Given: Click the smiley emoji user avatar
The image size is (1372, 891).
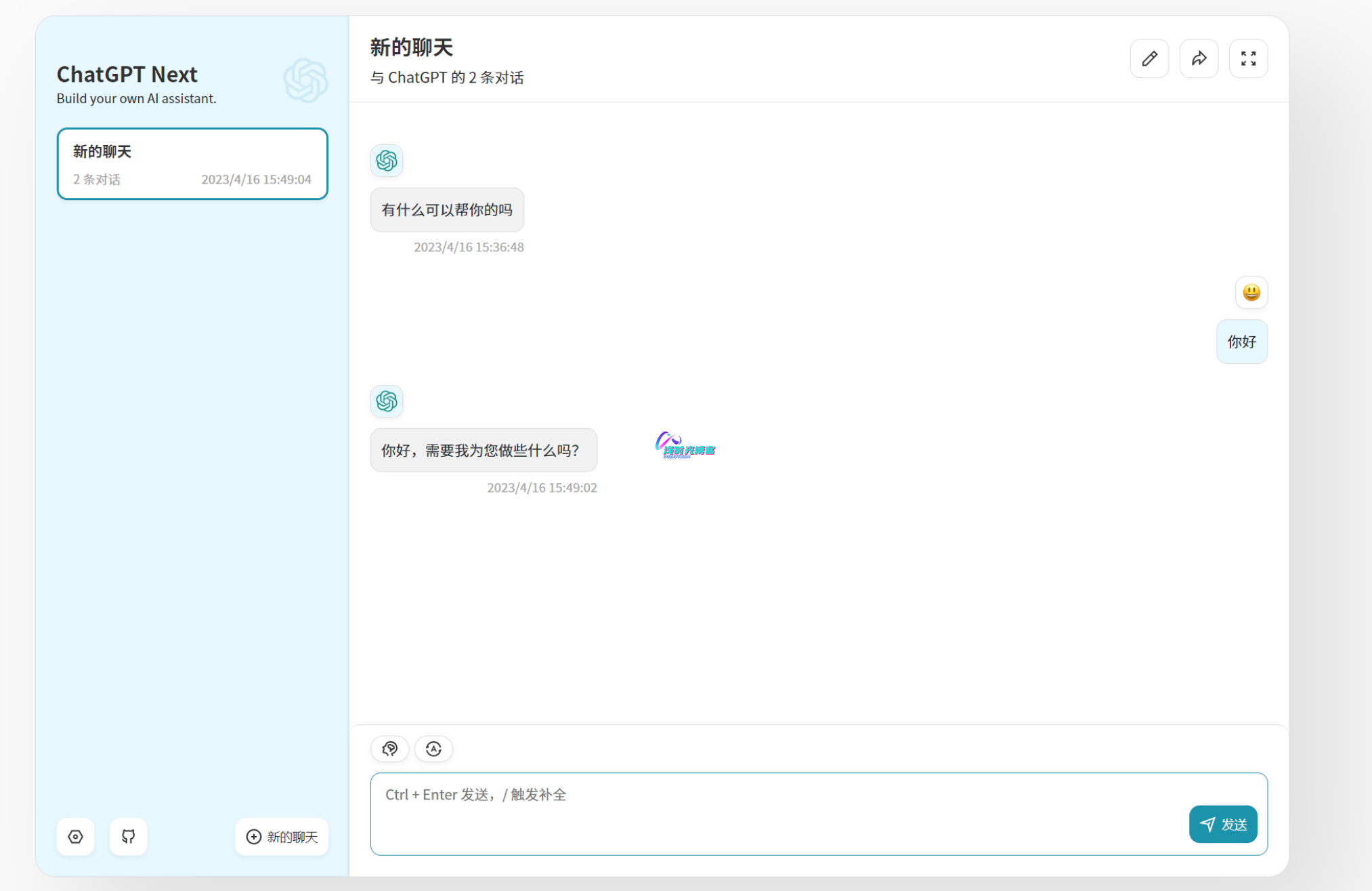Looking at the screenshot, I should coord(1251,293).
